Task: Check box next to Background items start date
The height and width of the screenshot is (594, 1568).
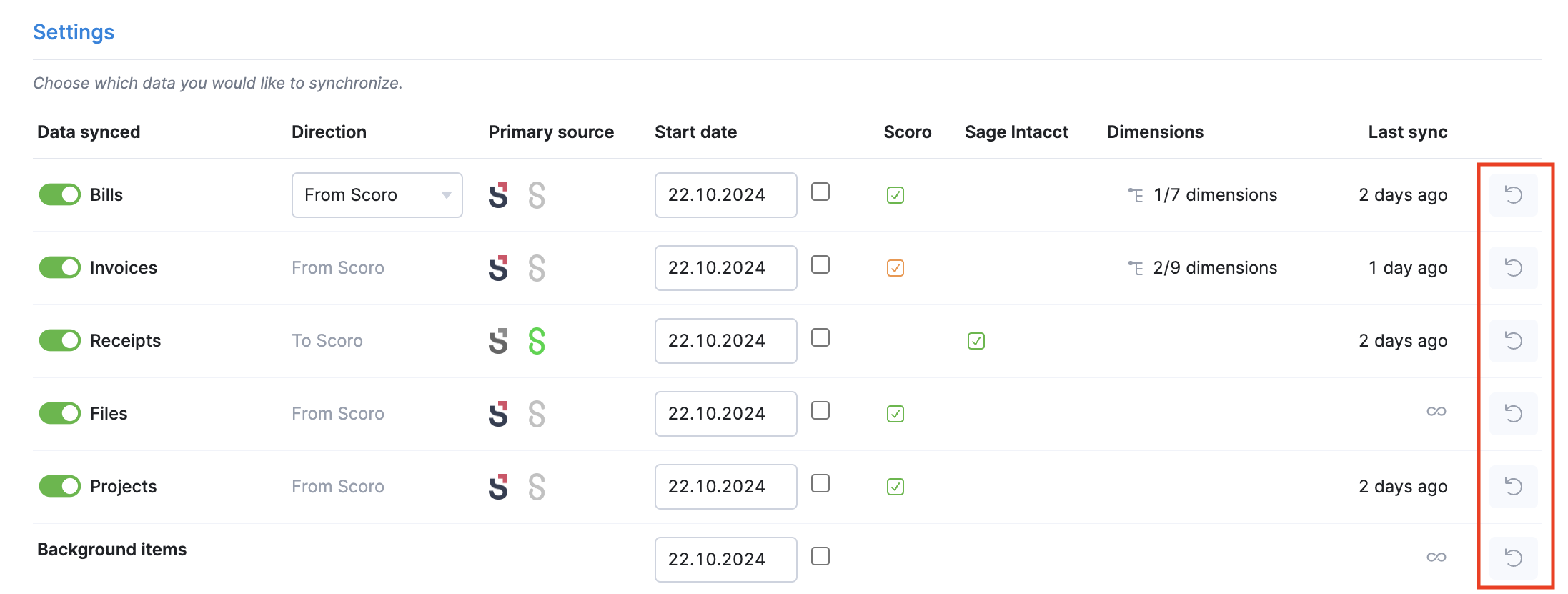Action: 820,556
